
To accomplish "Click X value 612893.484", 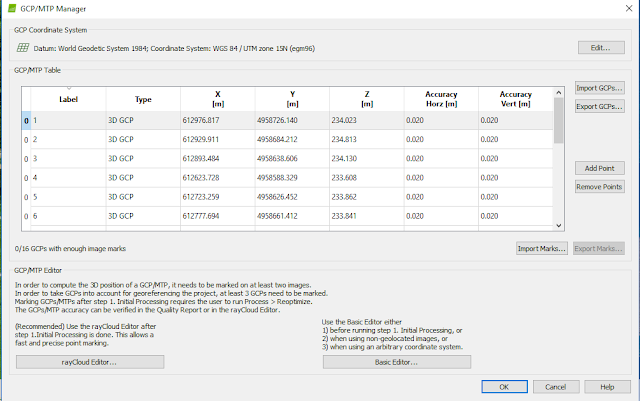I will tap(201, 158).
